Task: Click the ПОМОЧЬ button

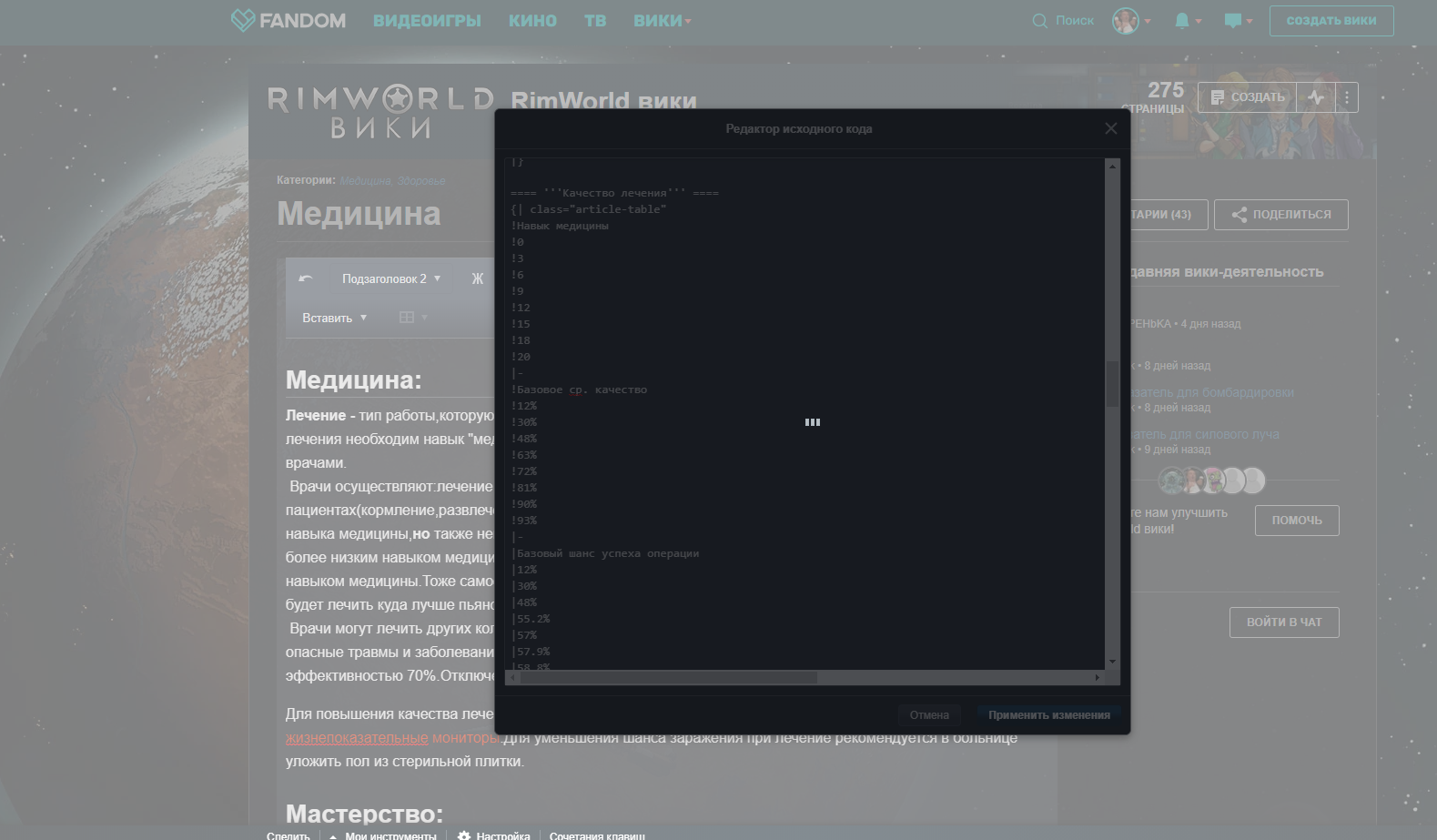Action: pos(1297,521)
